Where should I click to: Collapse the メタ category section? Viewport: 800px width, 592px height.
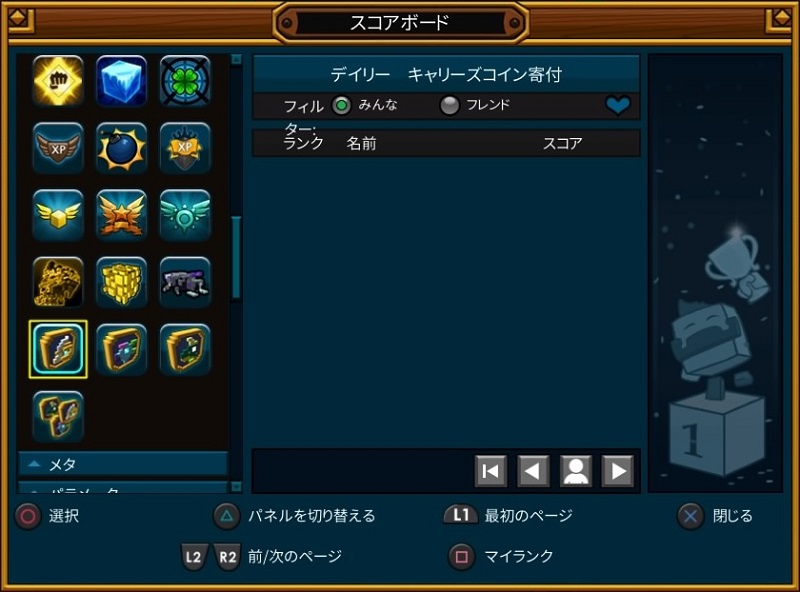click(122, 464)
